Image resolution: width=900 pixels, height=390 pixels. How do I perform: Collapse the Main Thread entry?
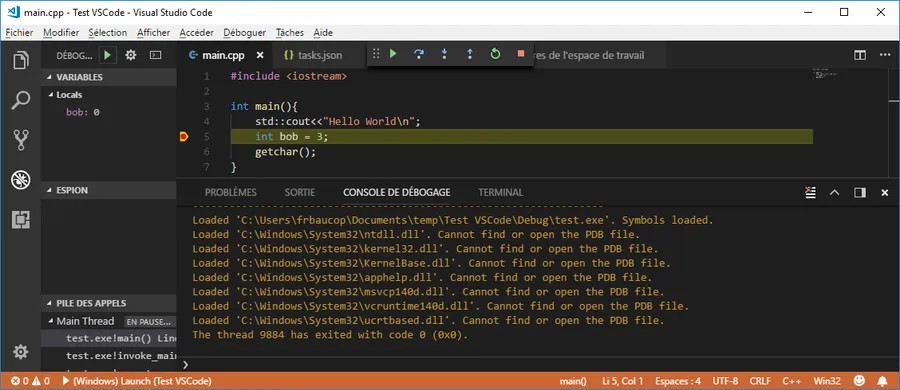[x=109, y=321]
